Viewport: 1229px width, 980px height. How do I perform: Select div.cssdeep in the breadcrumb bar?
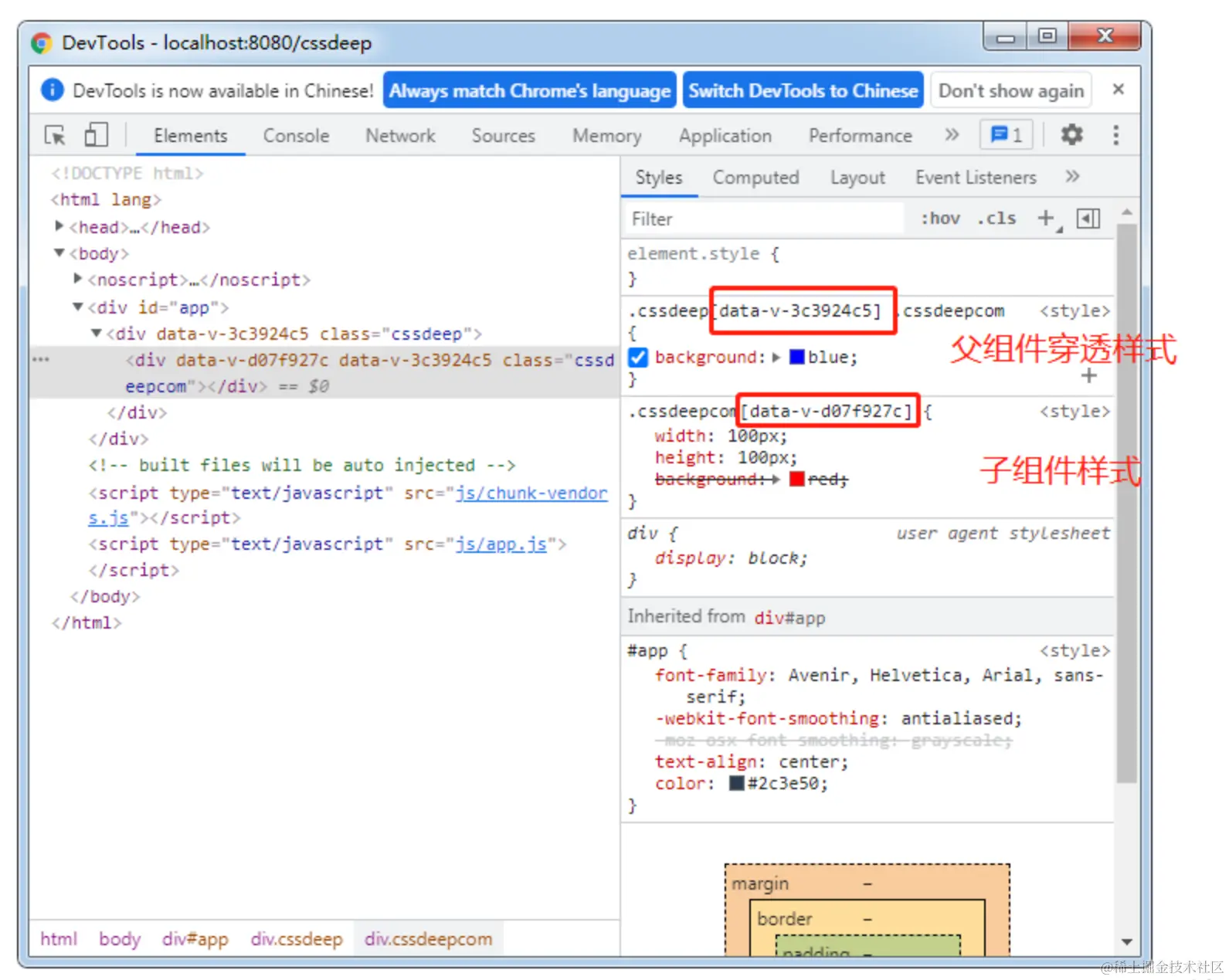point(297,939)
